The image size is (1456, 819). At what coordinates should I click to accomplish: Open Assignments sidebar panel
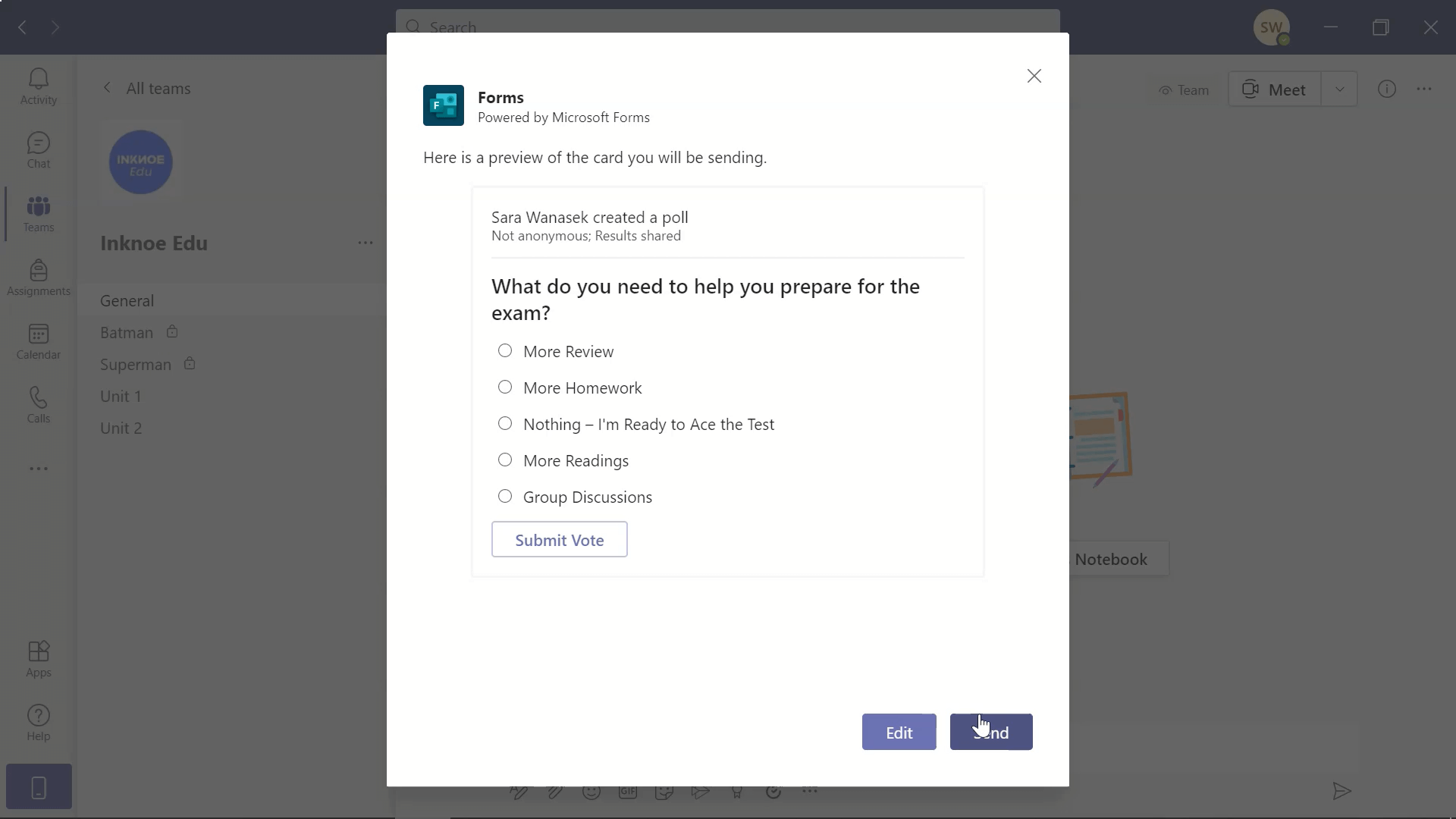click(x=38, y=278)
